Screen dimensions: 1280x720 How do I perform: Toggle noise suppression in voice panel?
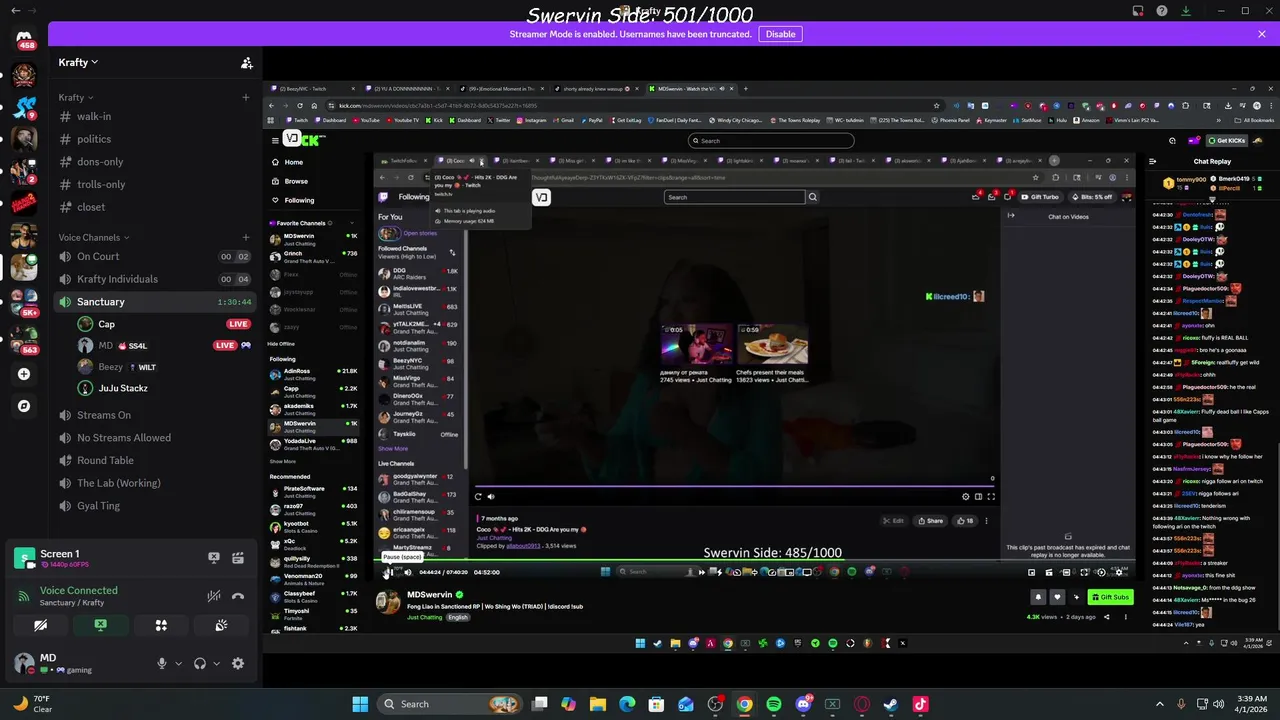point(213,596)
